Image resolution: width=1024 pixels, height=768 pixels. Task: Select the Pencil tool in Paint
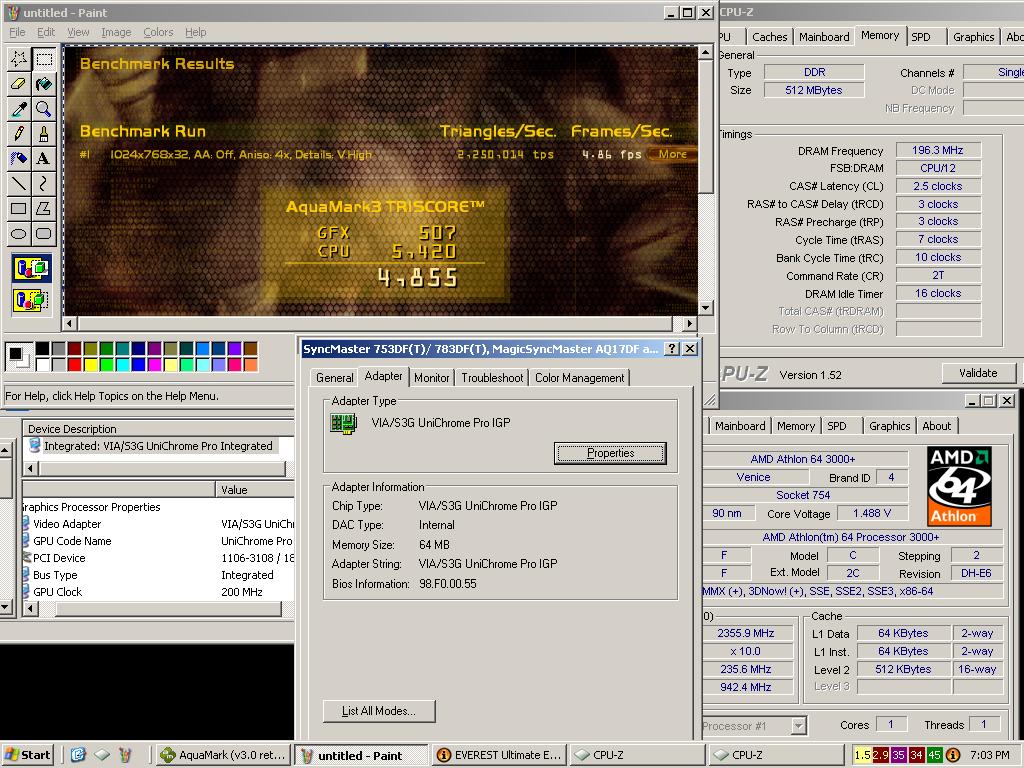coord(18,134)
